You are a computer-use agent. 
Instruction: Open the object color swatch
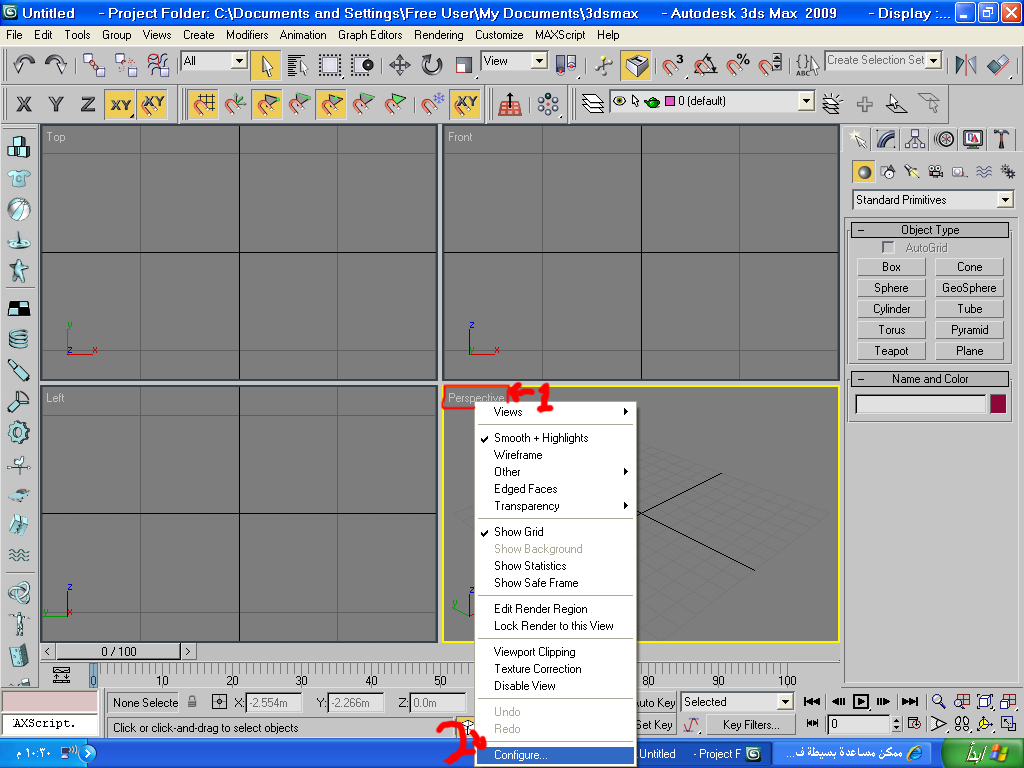point(998,404)
